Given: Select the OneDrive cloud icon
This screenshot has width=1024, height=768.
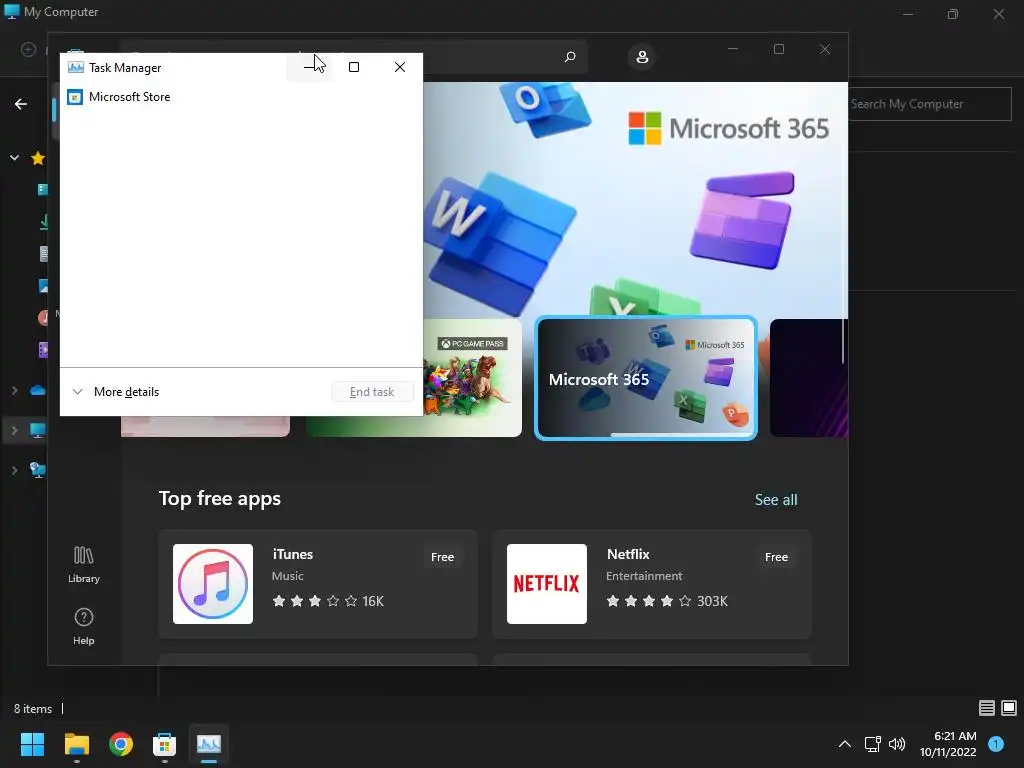Looking at the screenshot, I should [x=38, y=391].
